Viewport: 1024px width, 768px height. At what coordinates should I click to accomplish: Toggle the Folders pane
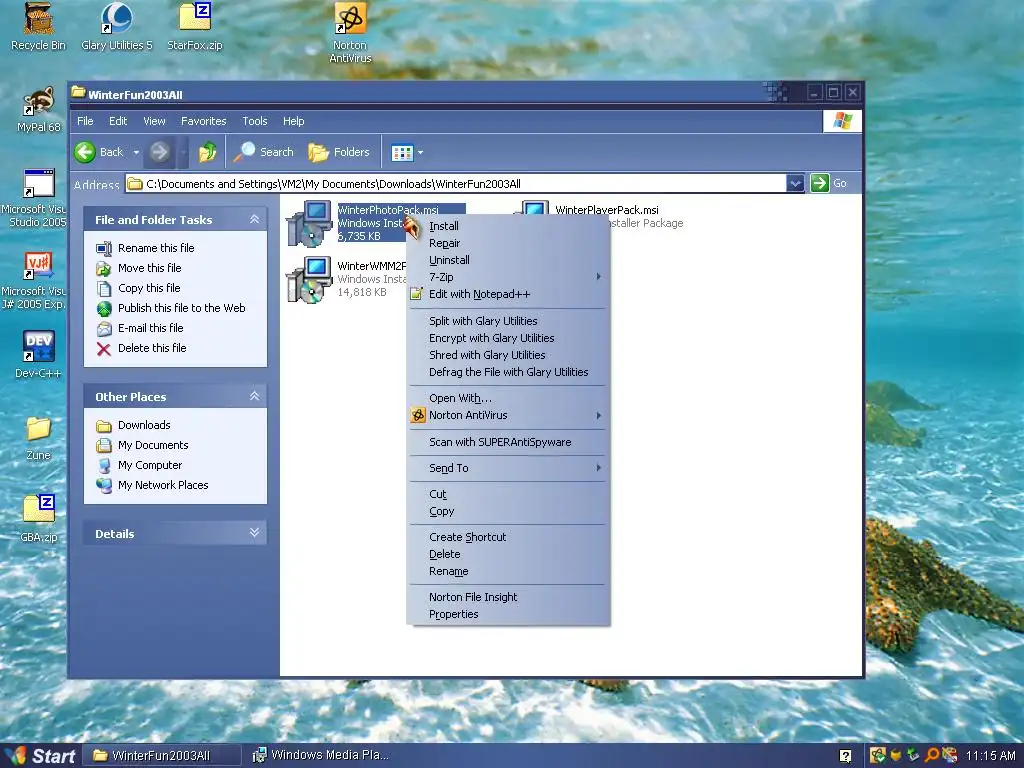339,152
